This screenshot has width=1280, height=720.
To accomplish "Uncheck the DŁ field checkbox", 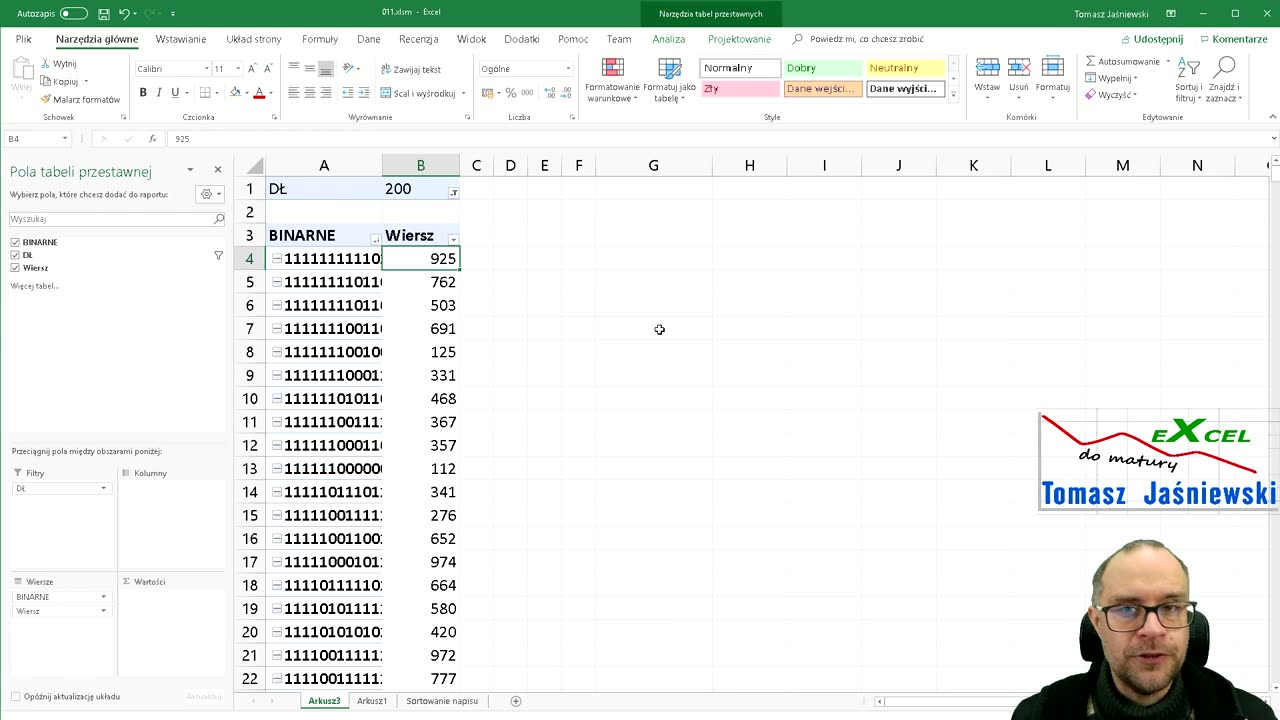I will click(x=15, y=255).
